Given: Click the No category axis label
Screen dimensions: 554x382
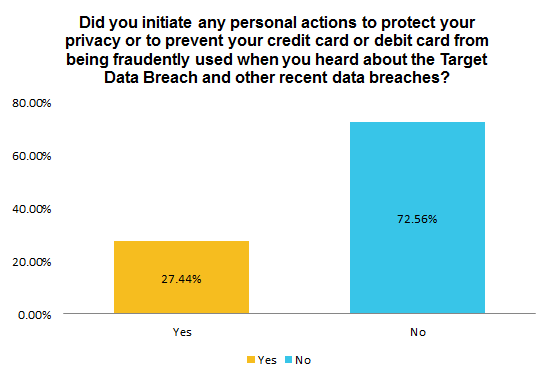Looking at the screenshot, I should click(x=418, y=332).
